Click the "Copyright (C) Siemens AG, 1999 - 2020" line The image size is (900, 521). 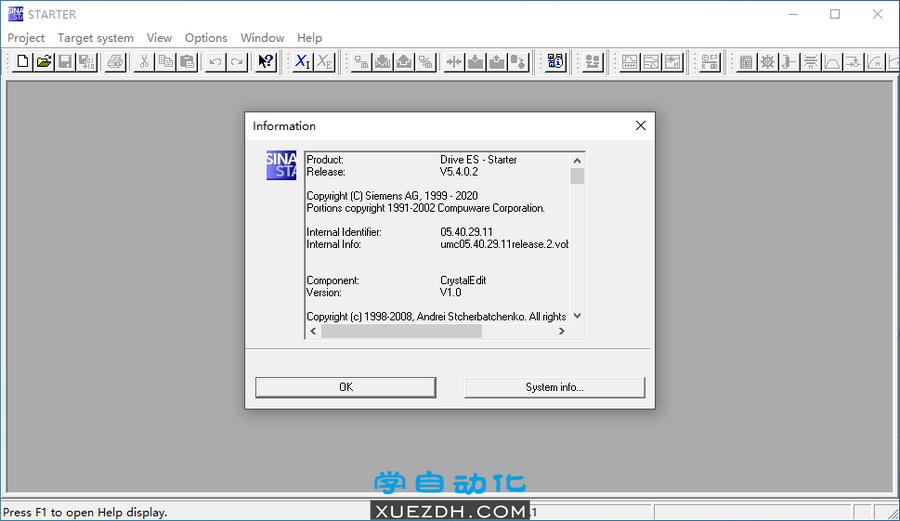[392, 196]
